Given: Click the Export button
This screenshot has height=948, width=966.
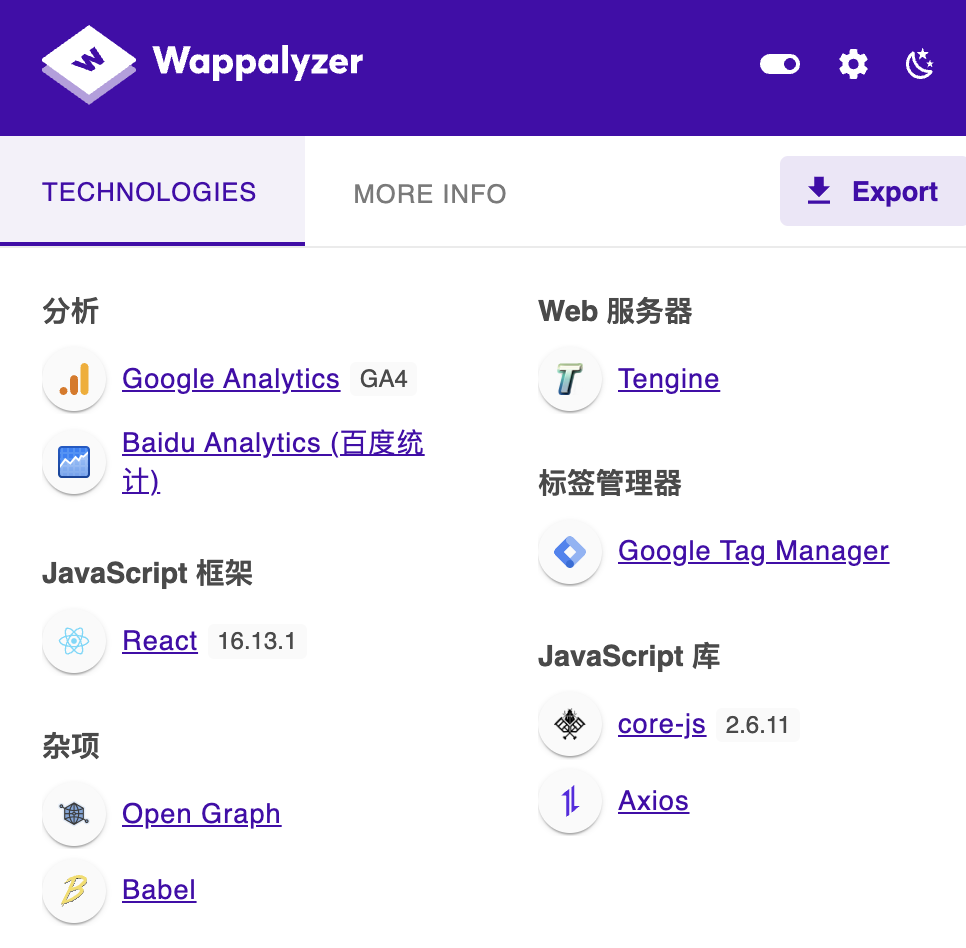Looking at the screenshot, I should click(873, 191).
